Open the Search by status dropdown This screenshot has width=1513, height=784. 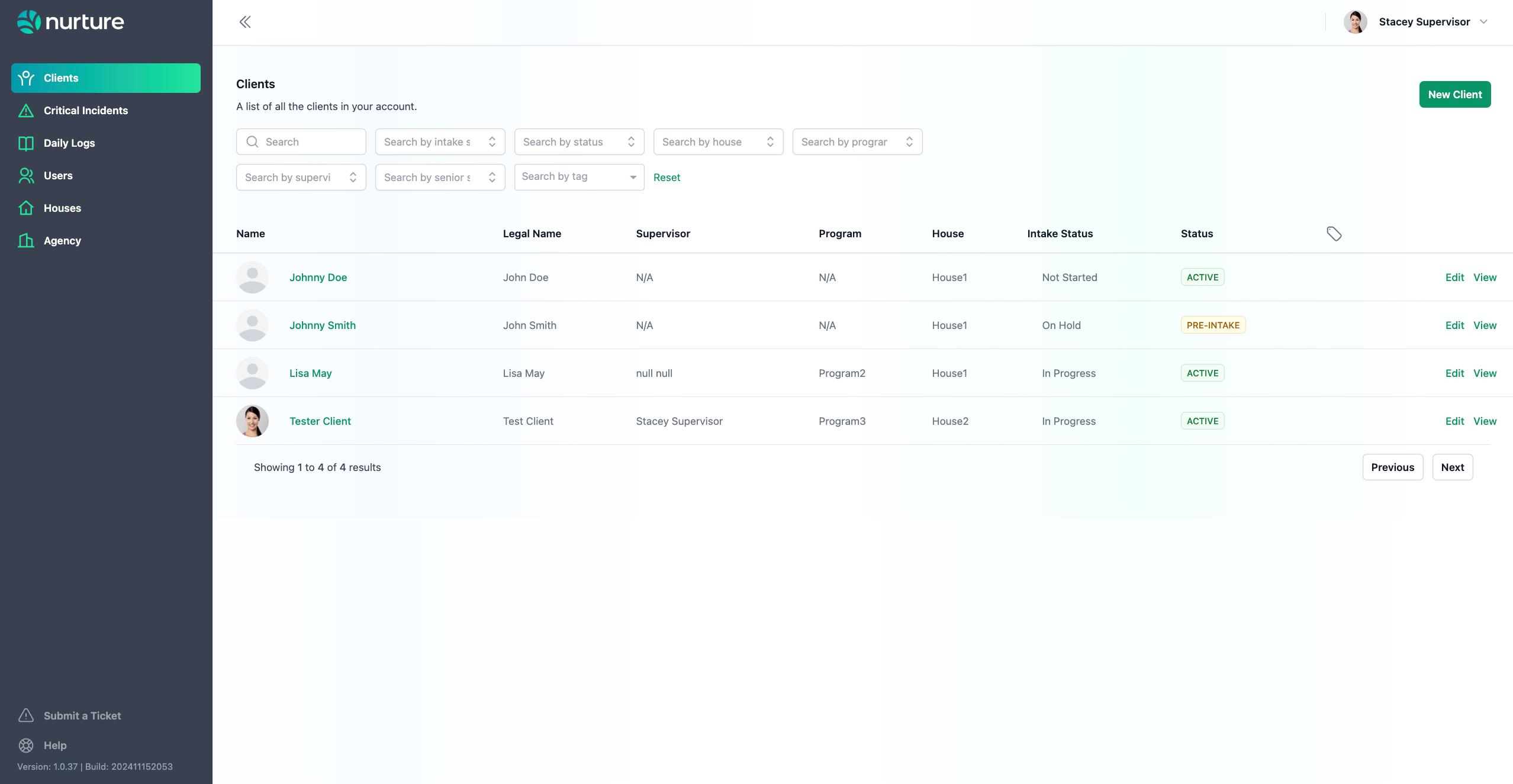(x=578, y=142)
